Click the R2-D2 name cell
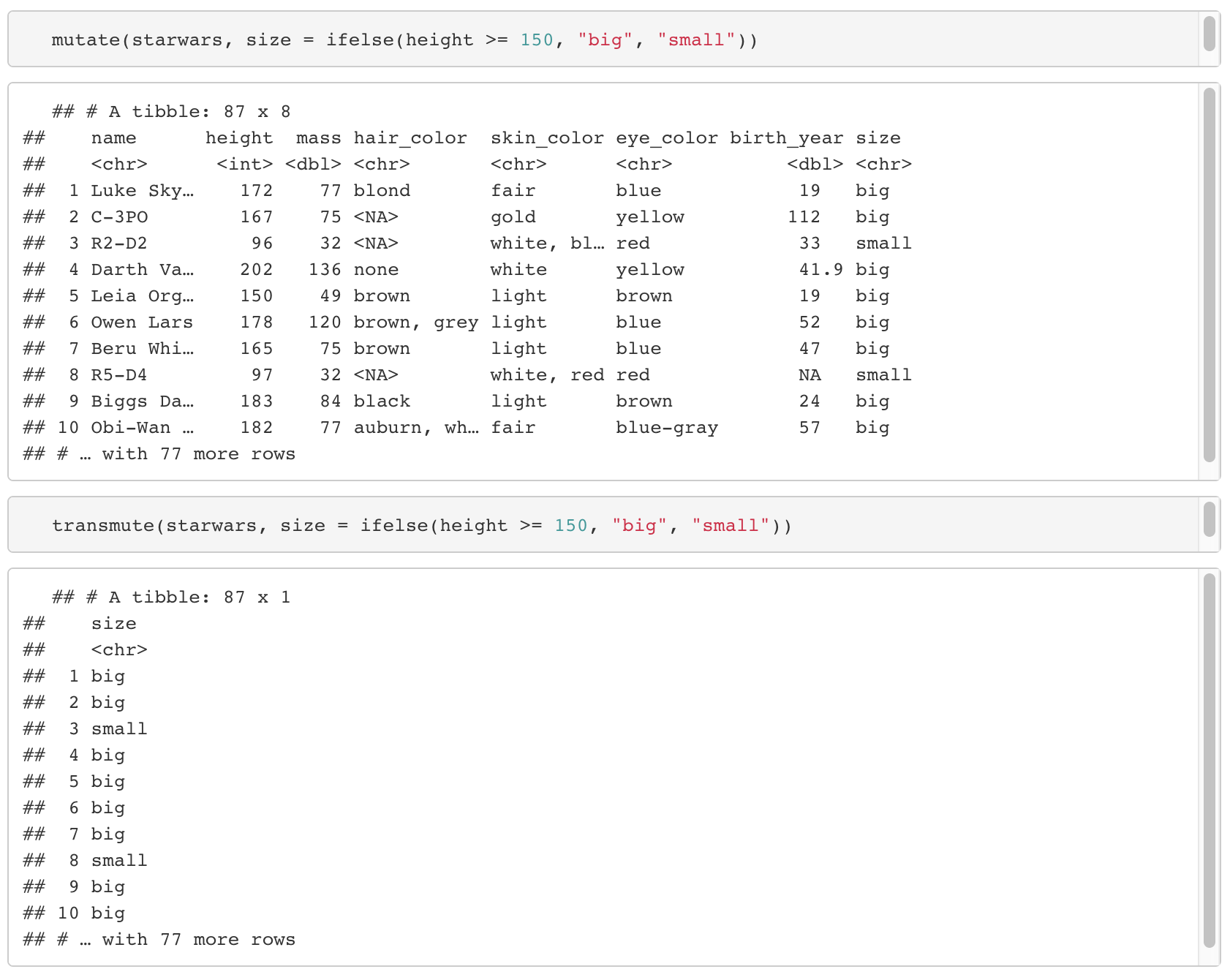Screen dimensions: 1230x980 click(119, 243)
